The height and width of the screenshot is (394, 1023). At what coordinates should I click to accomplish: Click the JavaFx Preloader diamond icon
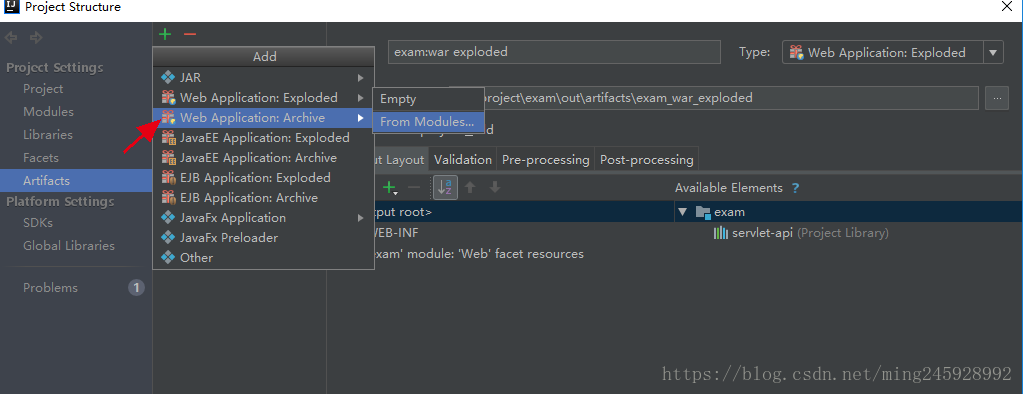(x=168, y=237)
